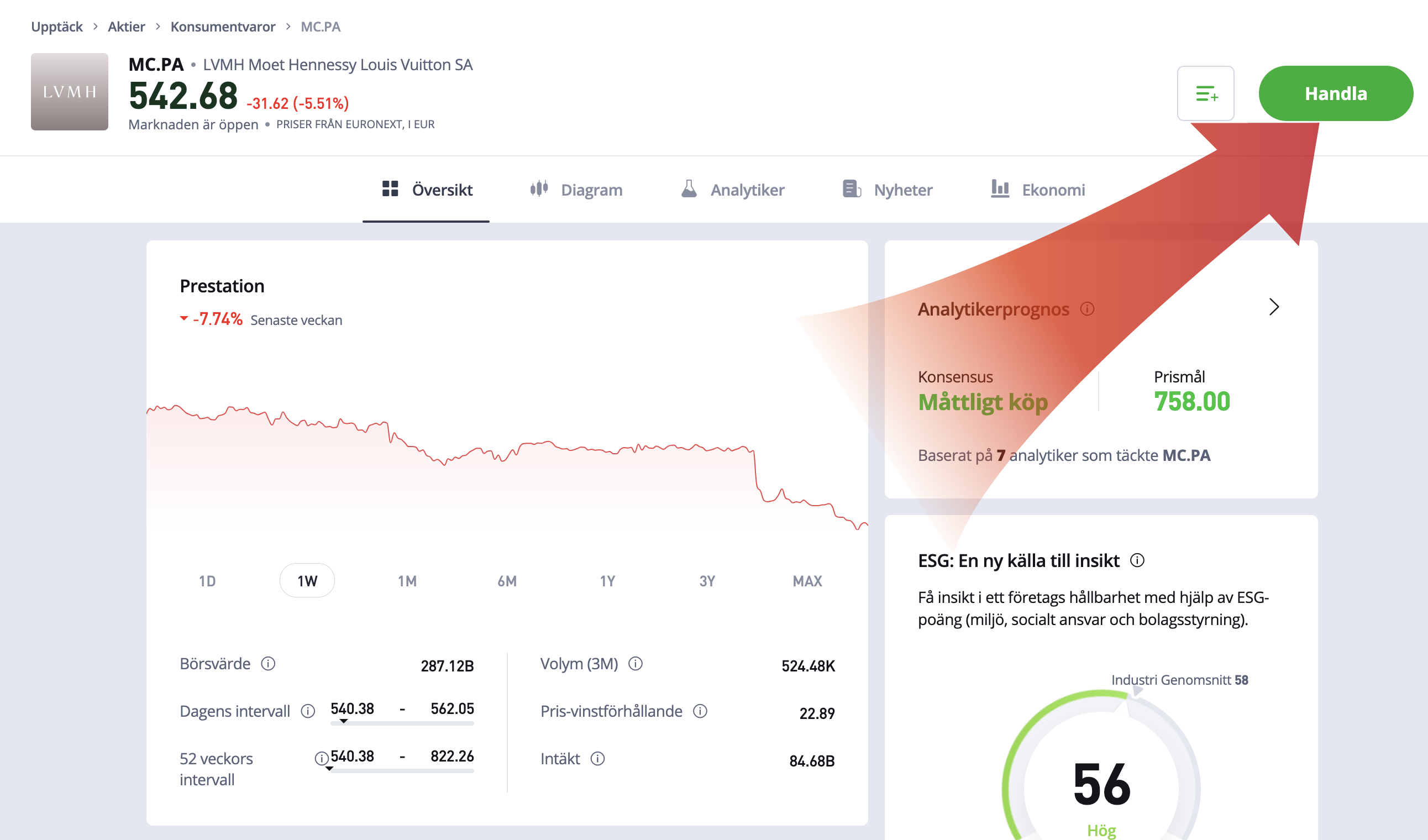Click the info icon next to Intäkt
This screenshot has height=840, width=1428.
(x=598, y=758)
